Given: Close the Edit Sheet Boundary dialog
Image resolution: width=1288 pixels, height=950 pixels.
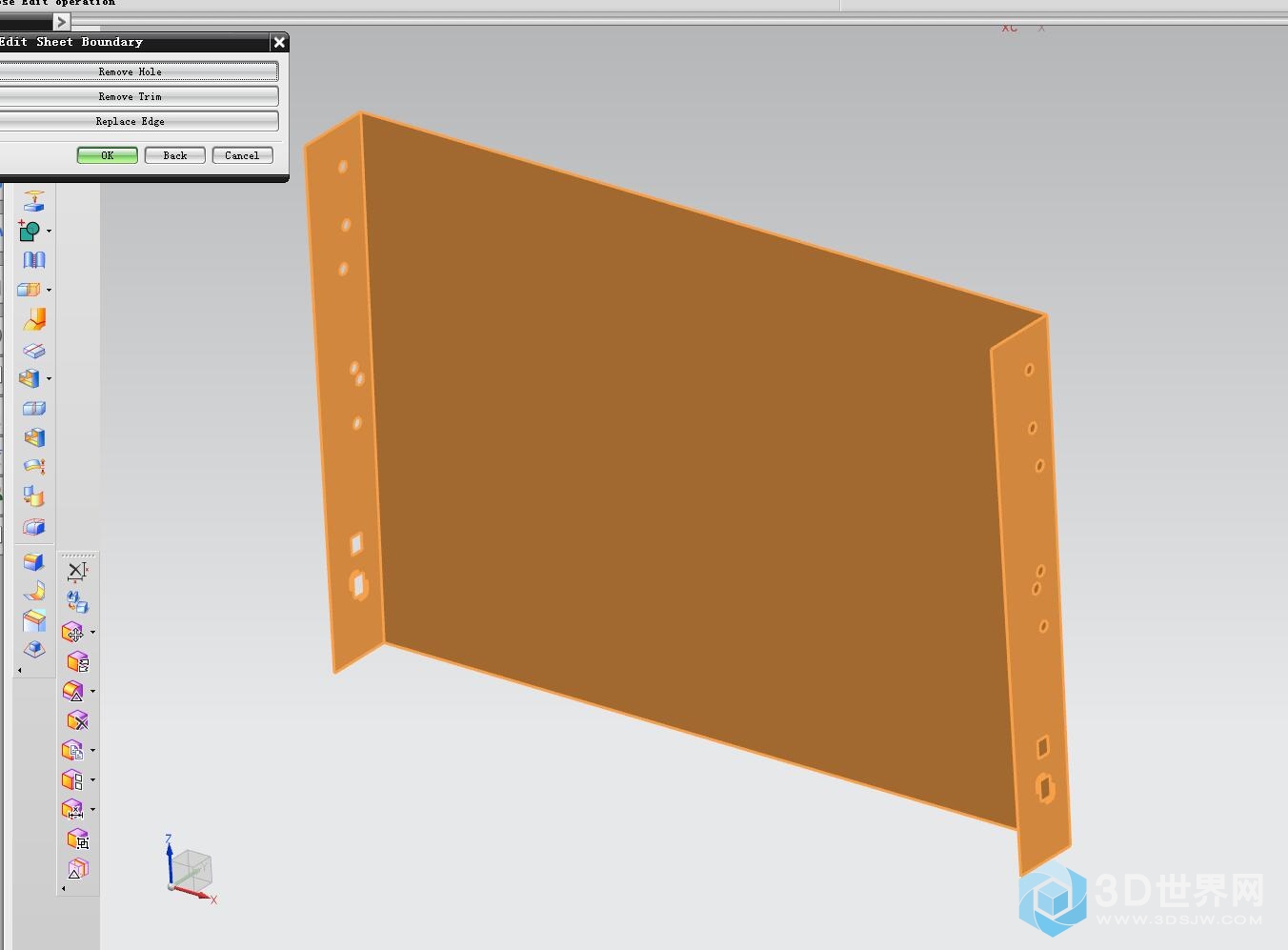Looking at the screenshot, I should click(279, 42).
